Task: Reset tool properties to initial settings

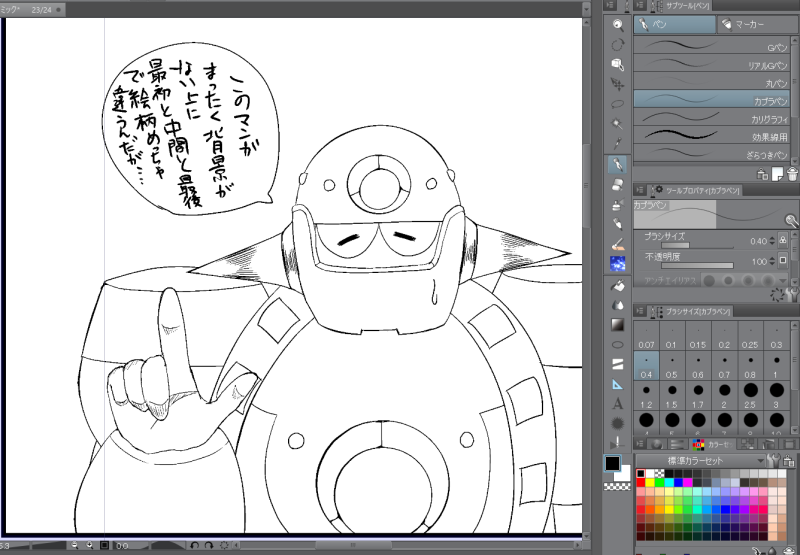Action: pyautogui.click(x=777, y=294)
